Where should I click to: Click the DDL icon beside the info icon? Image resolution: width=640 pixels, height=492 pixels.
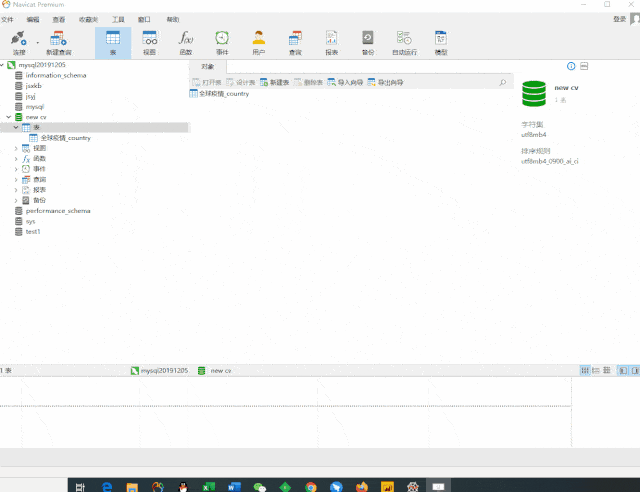point(584,66)
